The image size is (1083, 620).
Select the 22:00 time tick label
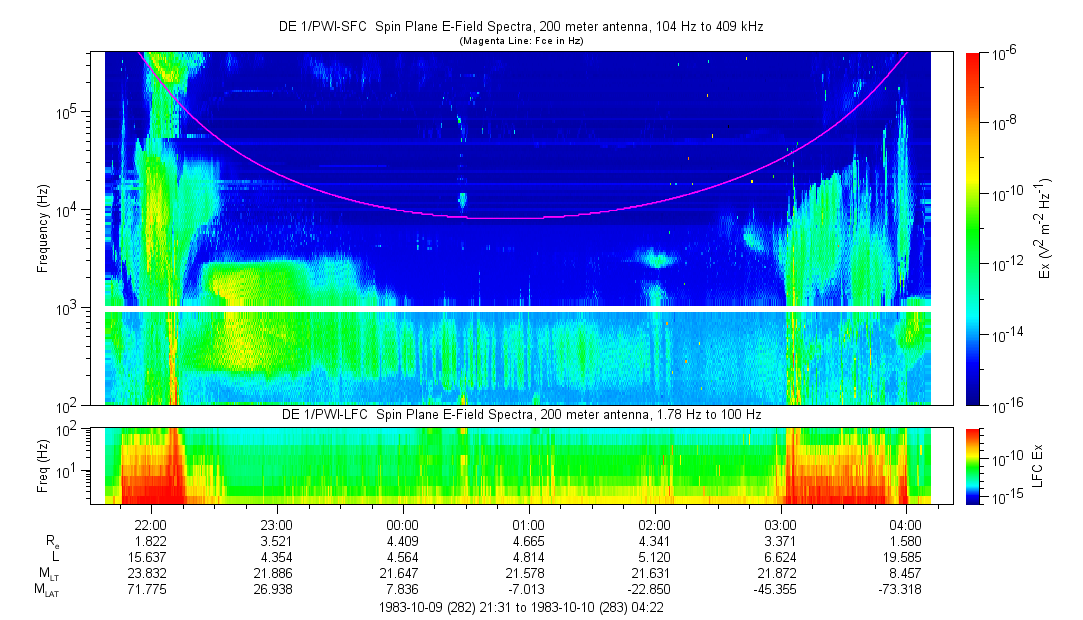pyautogui.click(x=150, y=524)
